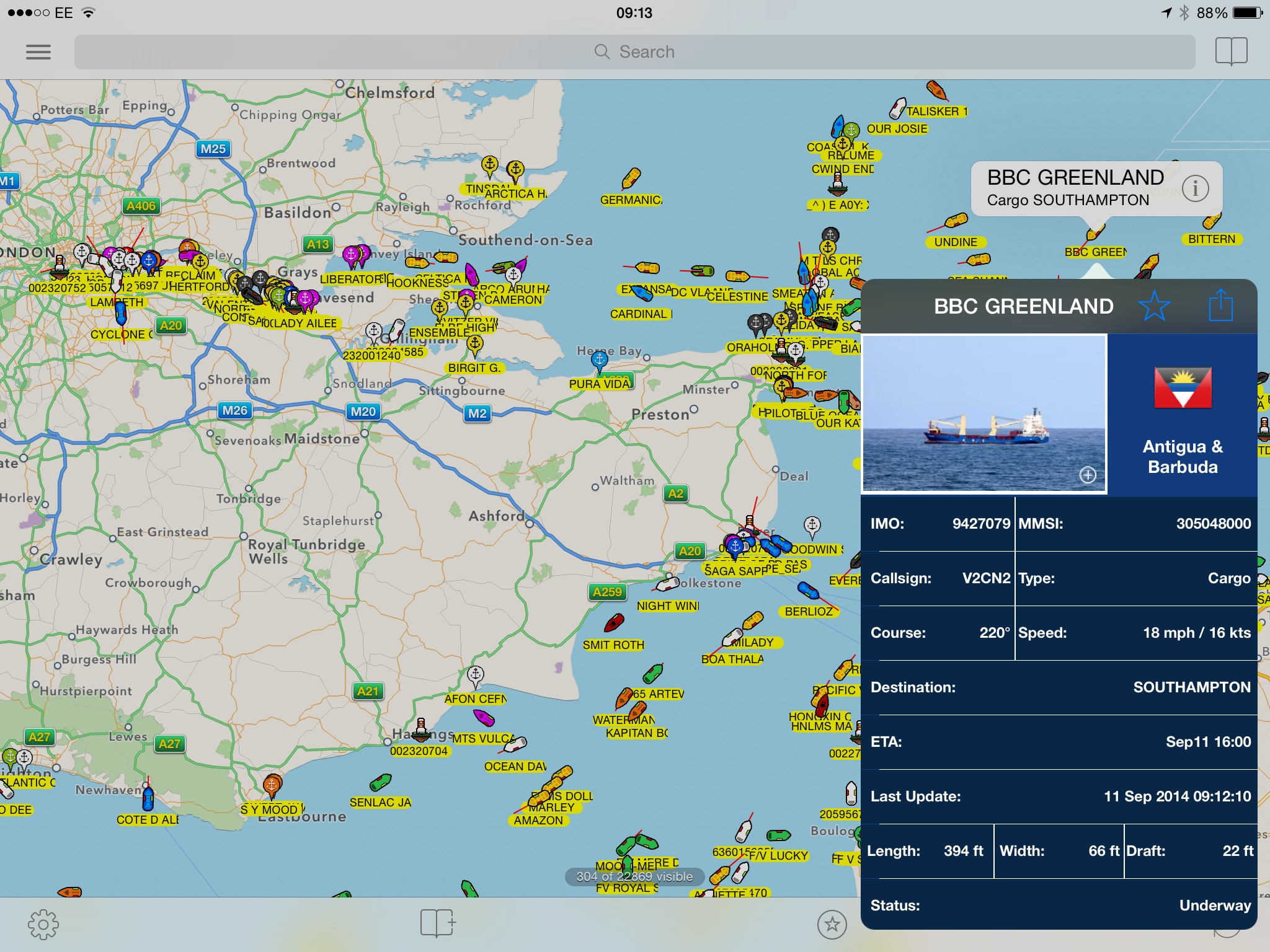
Task: Tap the info button on BBC GREENLAND callout
Action: [1195, 188]
